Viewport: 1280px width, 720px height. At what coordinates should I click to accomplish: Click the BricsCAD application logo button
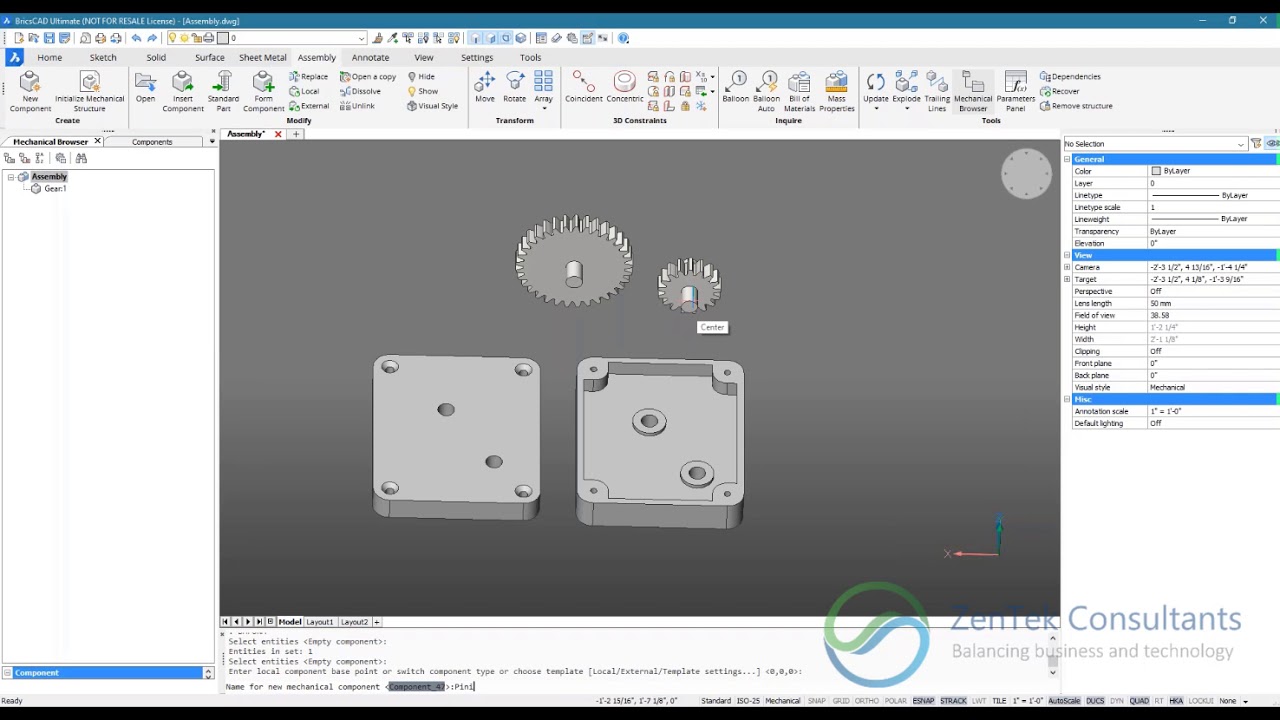tap(14, 57)
